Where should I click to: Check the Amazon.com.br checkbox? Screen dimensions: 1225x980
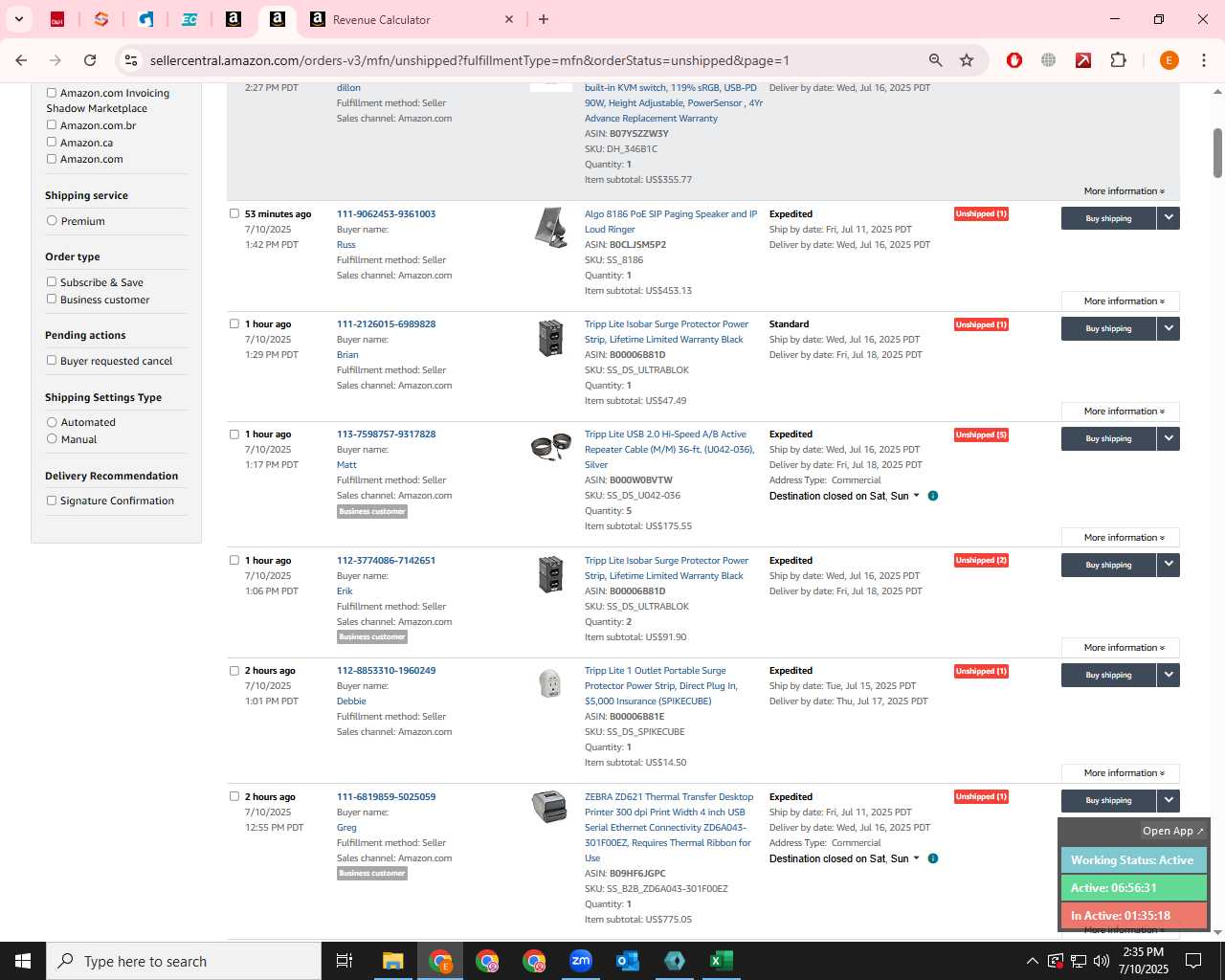coord(52,124)
